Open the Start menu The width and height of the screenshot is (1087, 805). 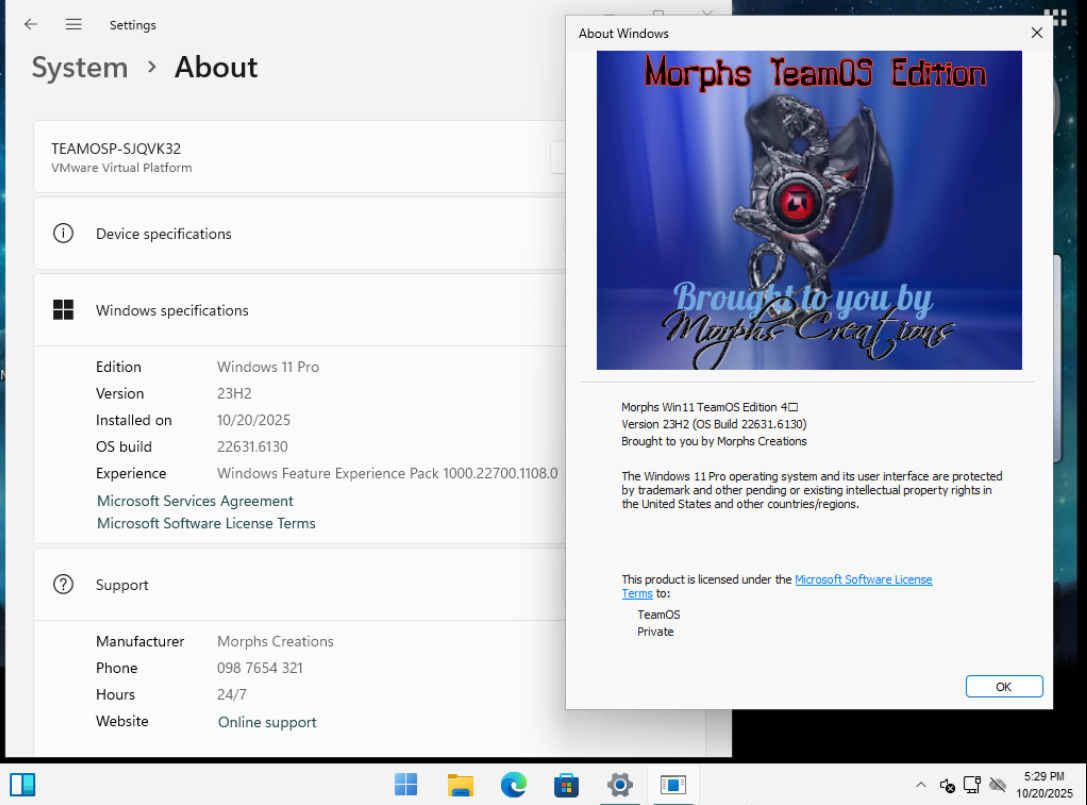point(406,785)
